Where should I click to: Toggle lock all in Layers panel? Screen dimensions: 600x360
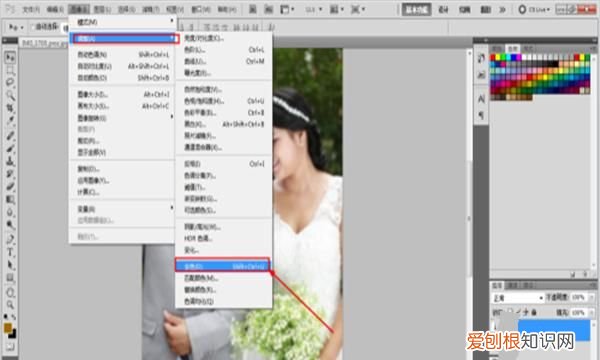(x=534, y=312)
